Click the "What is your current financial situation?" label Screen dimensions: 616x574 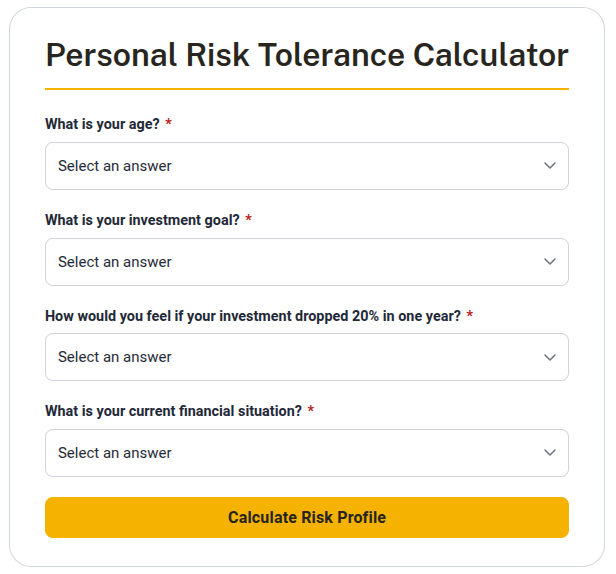click(x=173, y=411)
